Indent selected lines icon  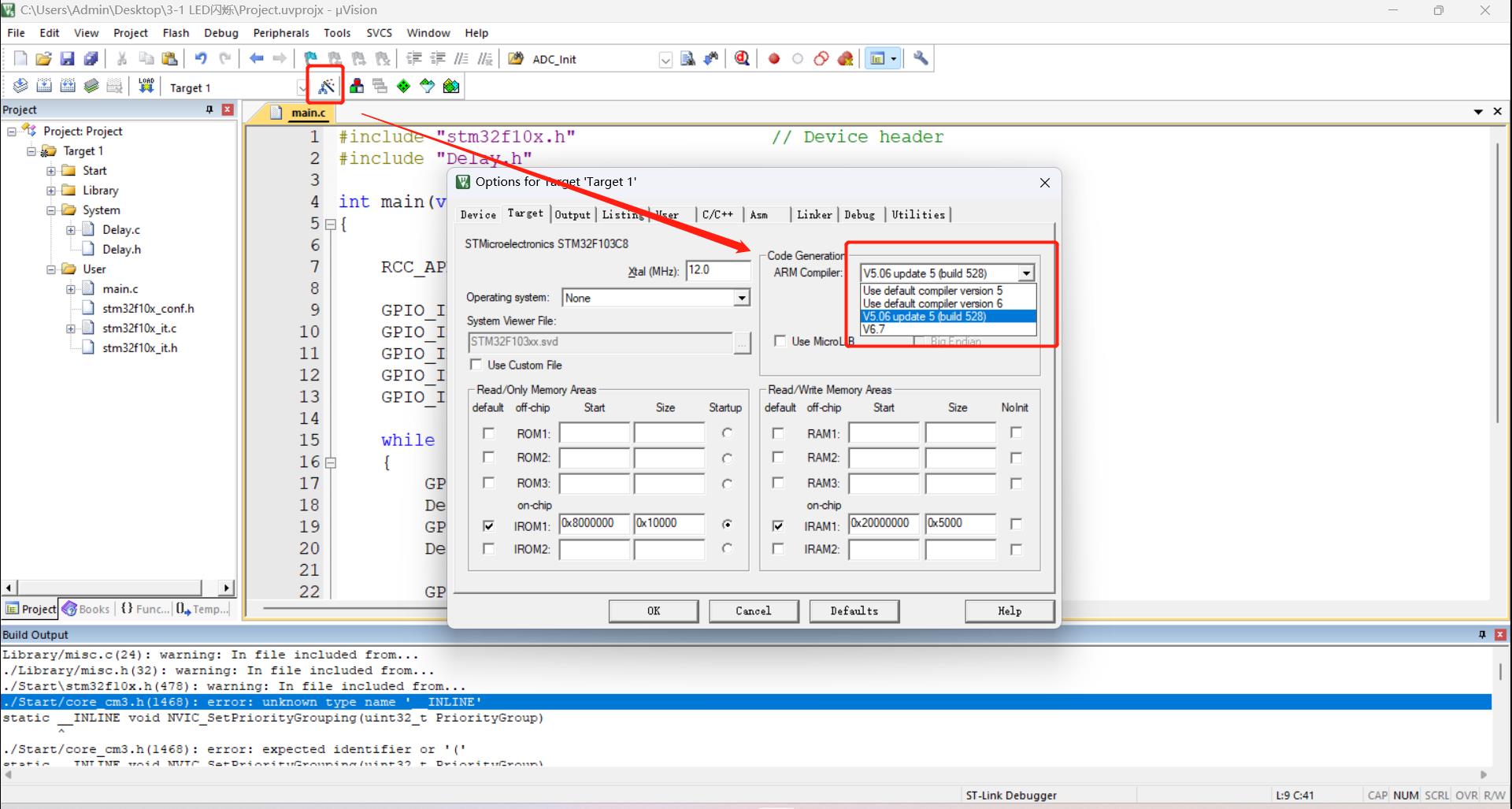[x=414, y=58]
